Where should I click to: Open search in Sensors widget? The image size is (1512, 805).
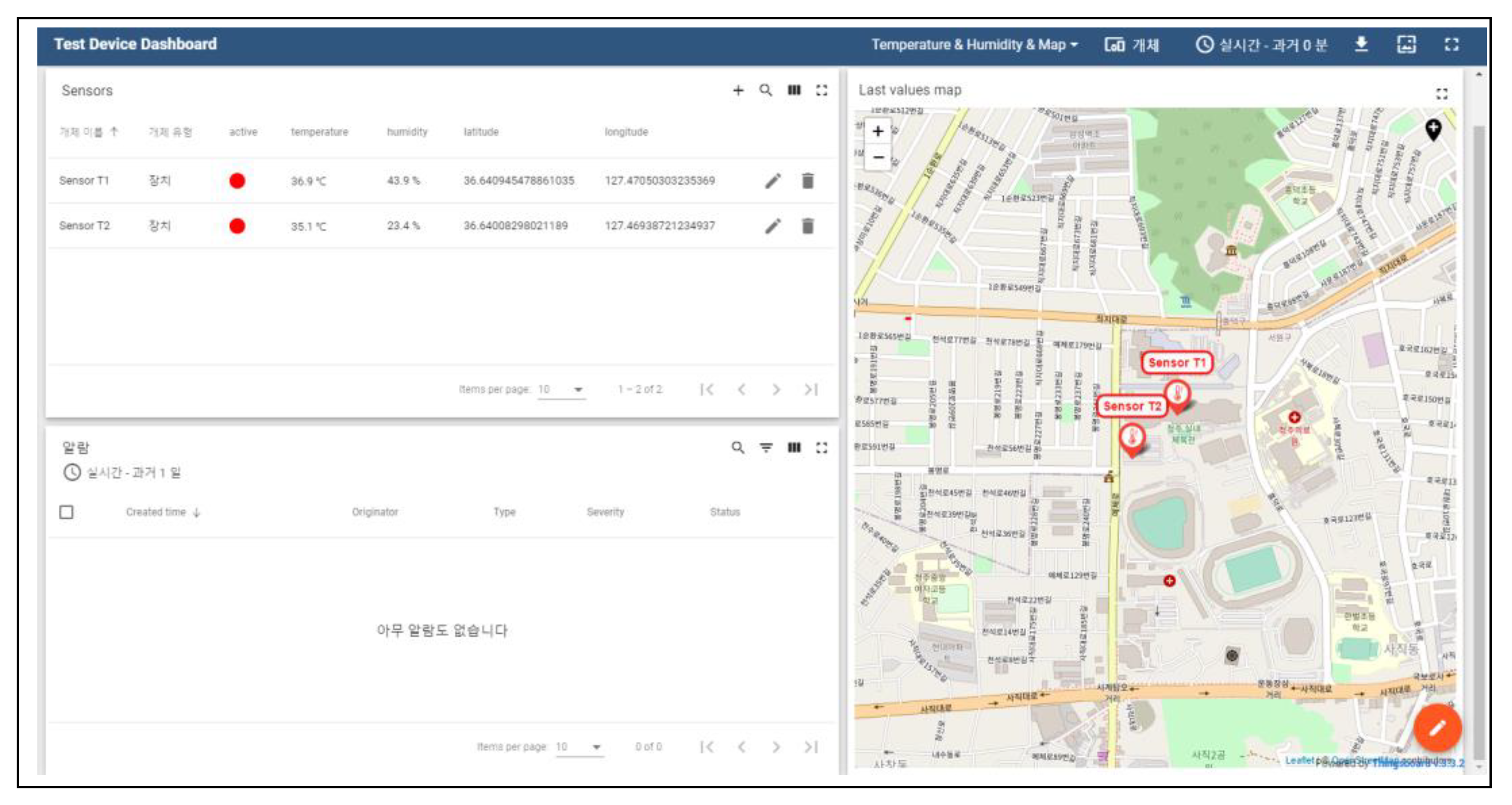tap(765, 90)
